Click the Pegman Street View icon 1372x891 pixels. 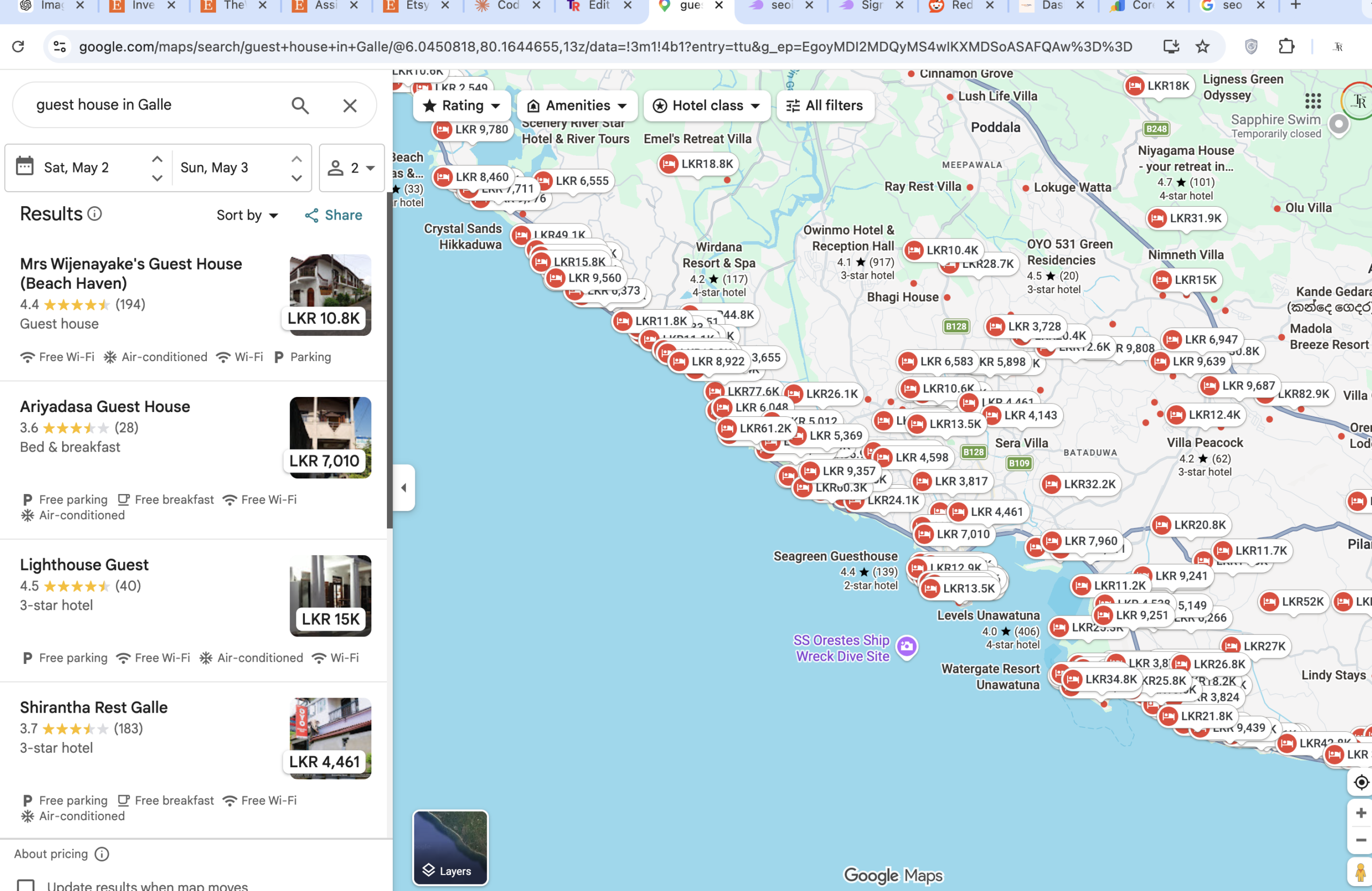1360,872
